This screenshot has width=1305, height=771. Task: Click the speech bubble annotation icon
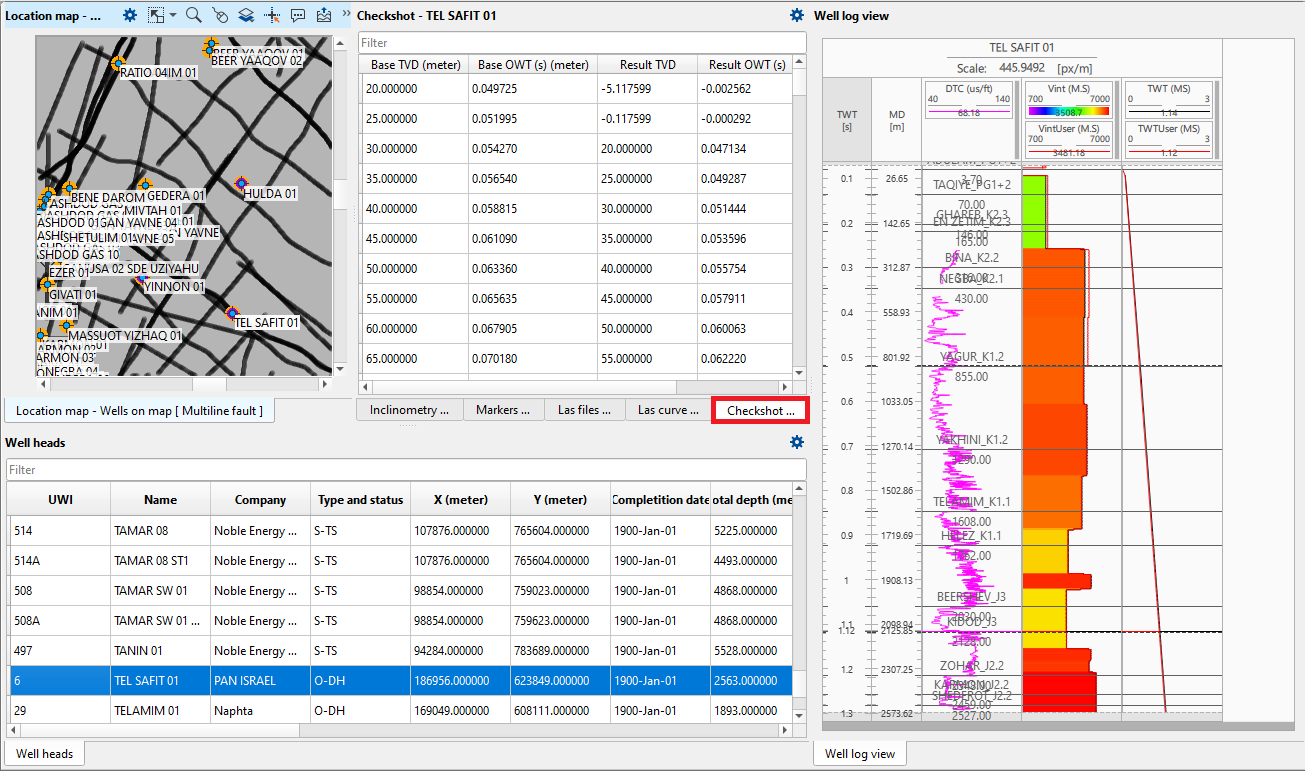tap(297, 15)
